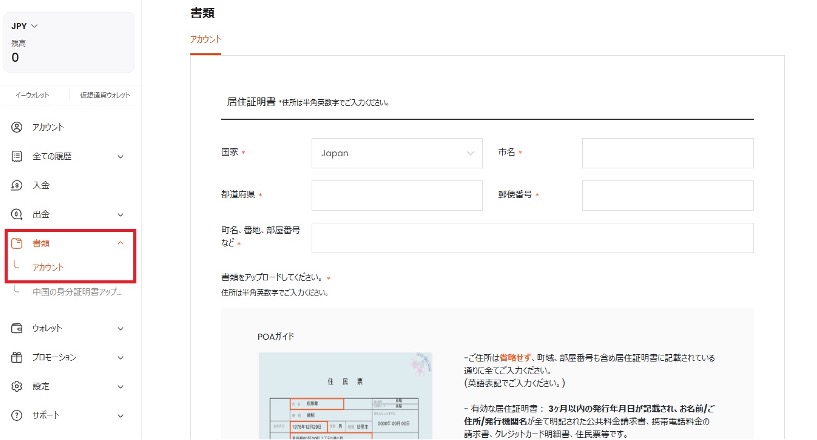Switch to the 仮想通貨ウォレット tab
Image resolution: width=817 pixels, height=440 pixels.
105,95
